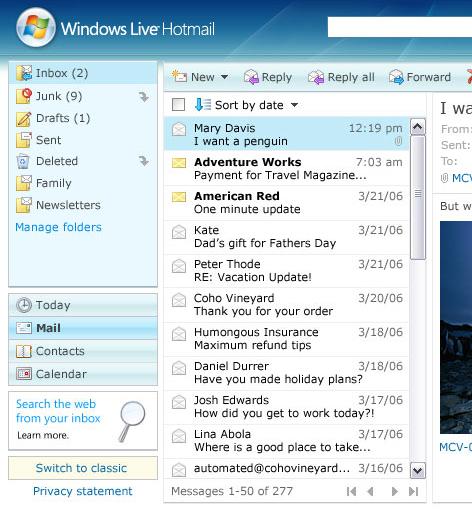Click American Red unread envelope icon
472x522 pixels.
pyautogui.click(x=179, y=197)
